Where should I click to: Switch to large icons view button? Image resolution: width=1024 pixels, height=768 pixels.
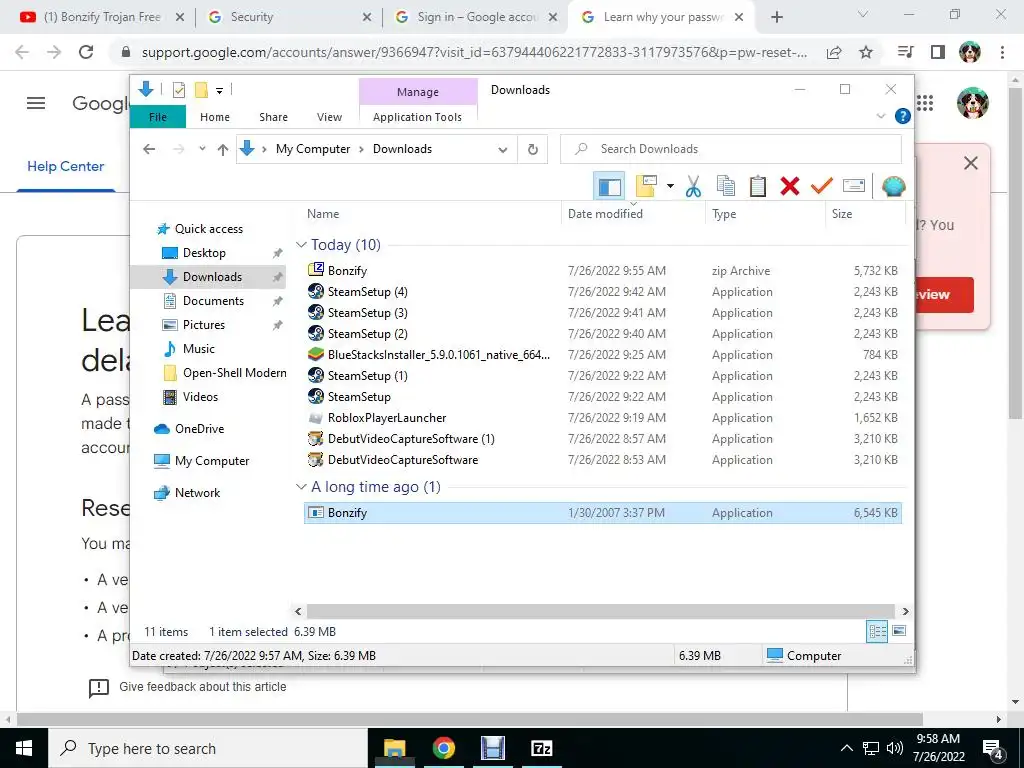[899, 631]
